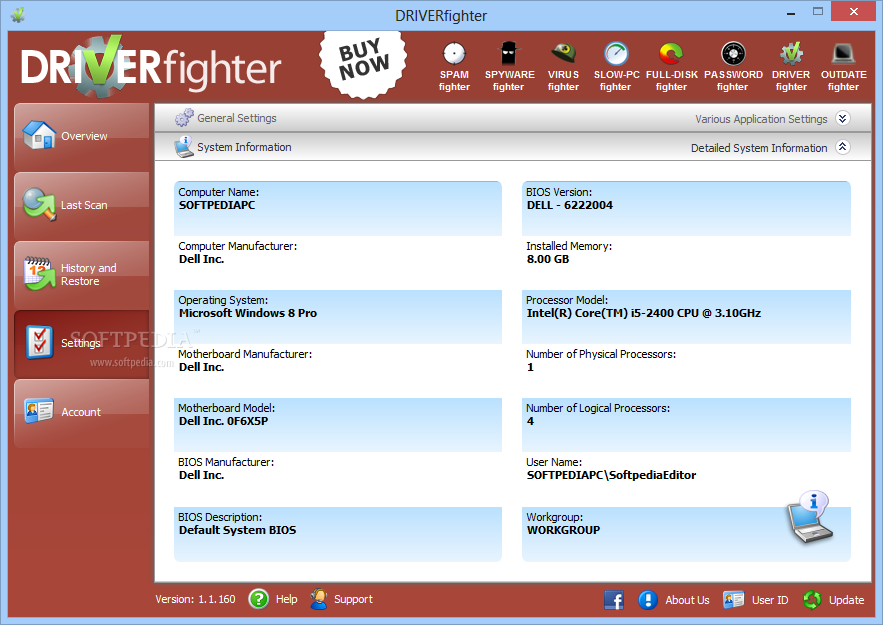Open the Facebook page icon
The height and width of the screenshot is (625, 883).
point(614,600)
